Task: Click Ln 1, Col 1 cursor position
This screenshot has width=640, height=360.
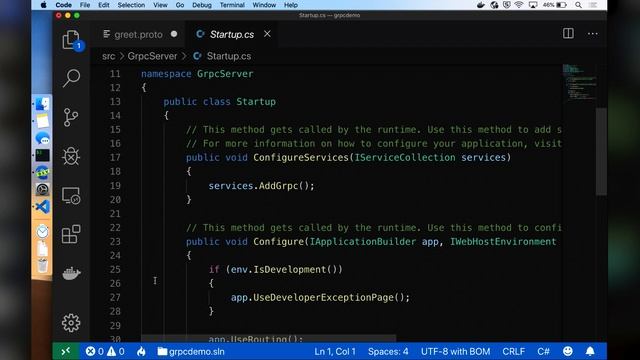Action: (x=335, y=351)
